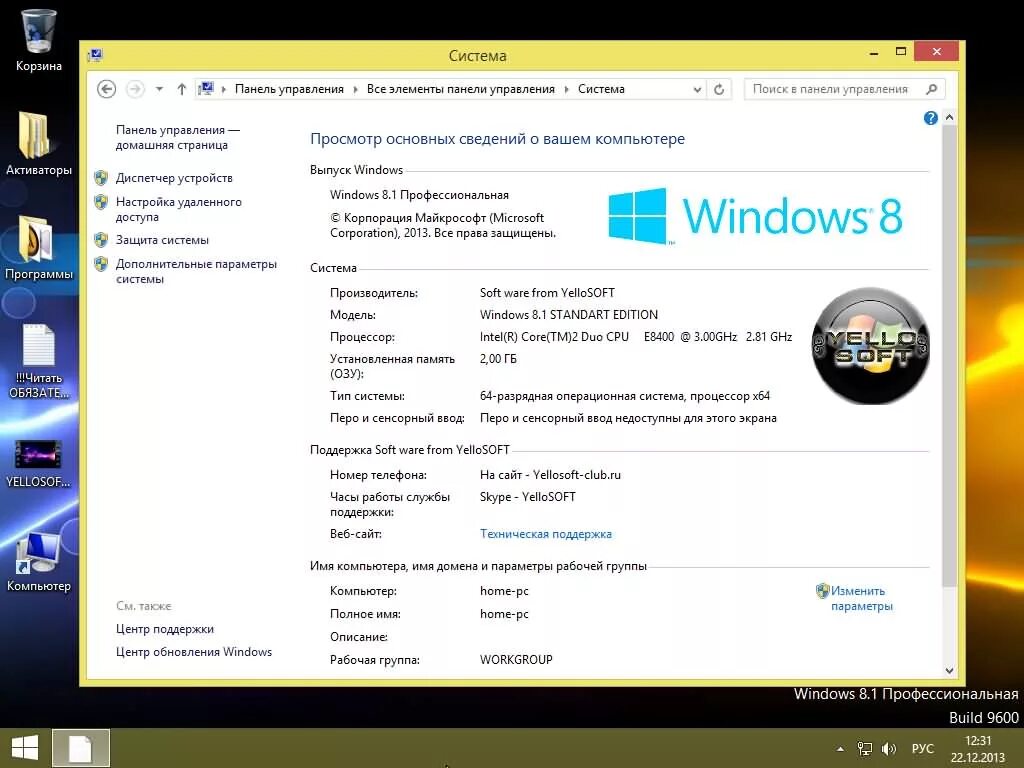This screenshot has width=1024, height=768.
Task: Open the recent locations dropdown arrow
Action: click(x=159, y=89)
